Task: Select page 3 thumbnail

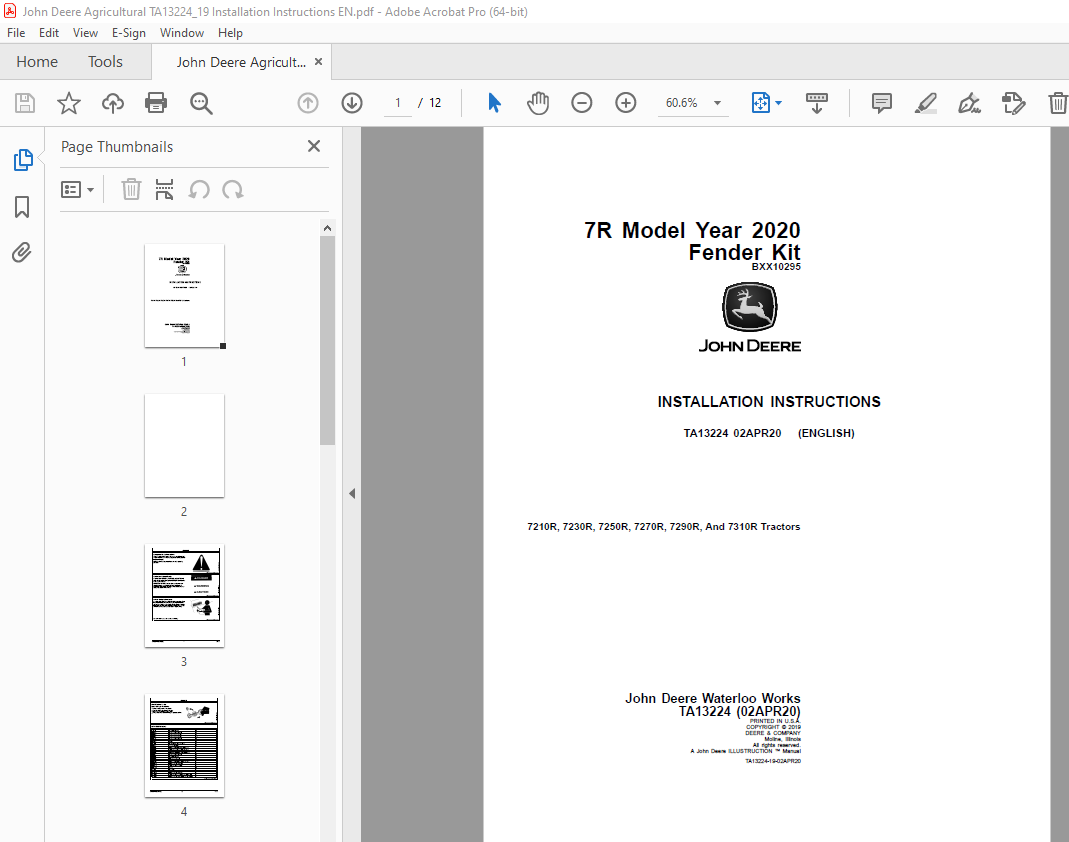Action: point(184,595)
